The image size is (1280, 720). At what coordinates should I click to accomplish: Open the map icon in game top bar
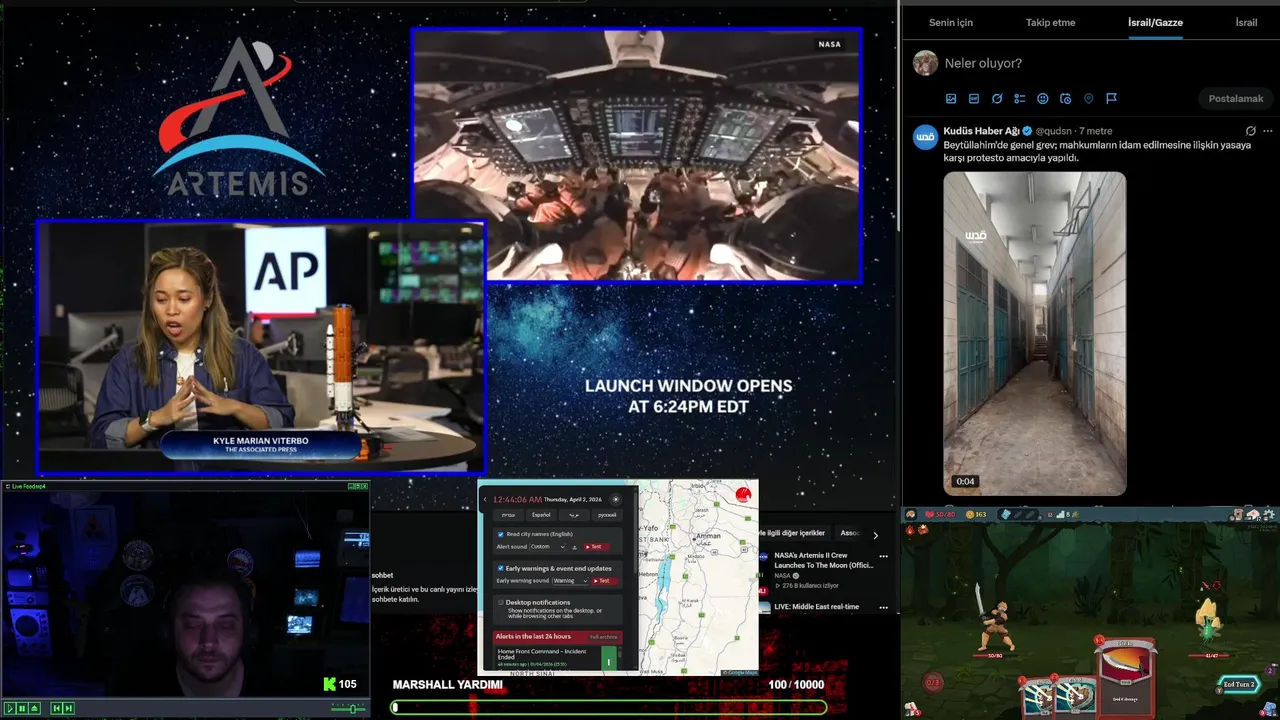tap(1237, 514)
